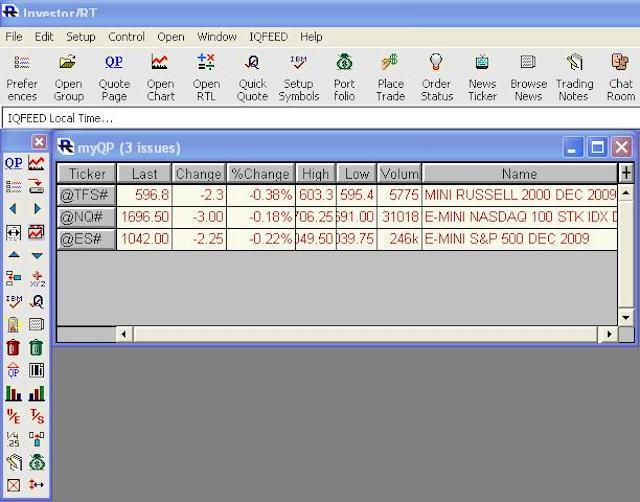Open the File menu
Screen dimensions: 640x502
(x=14, y=37)
